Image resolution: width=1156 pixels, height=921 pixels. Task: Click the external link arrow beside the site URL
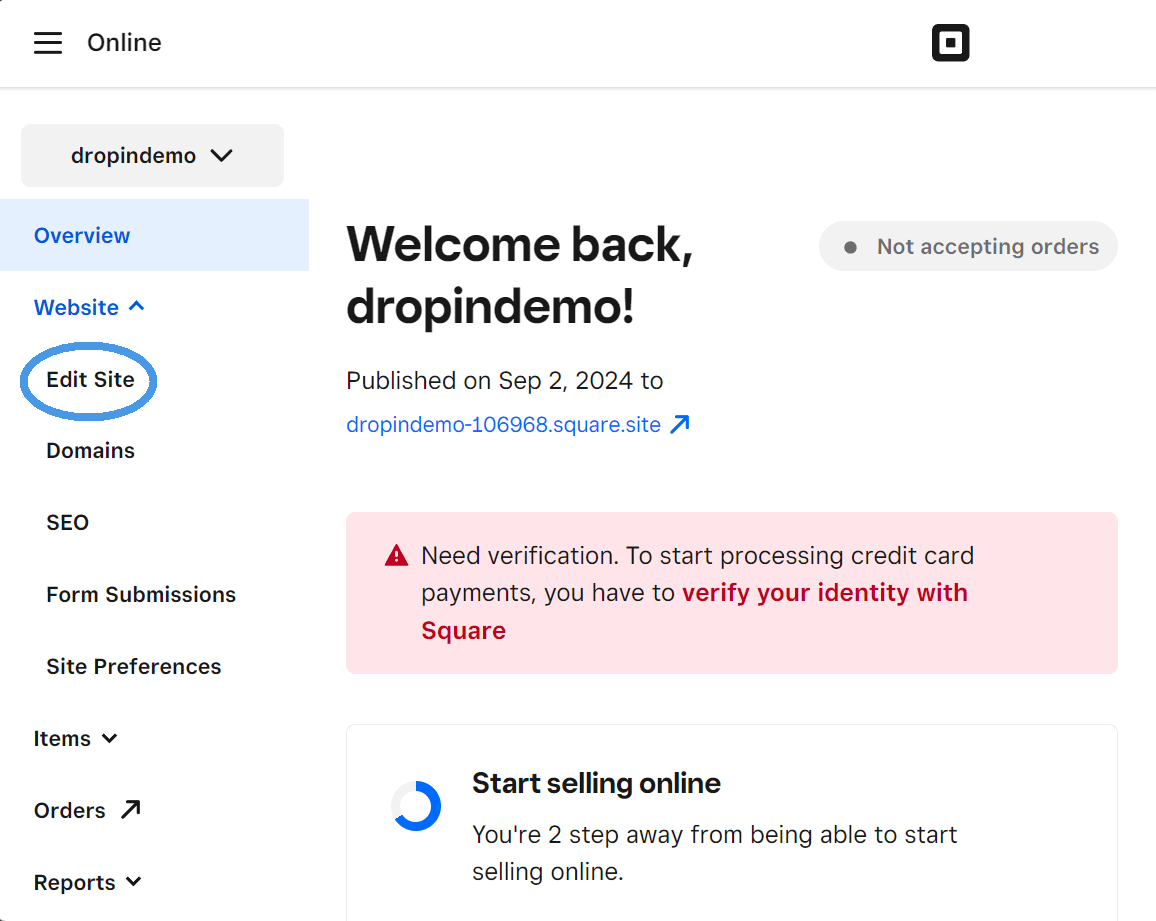[x=681, y=423]
